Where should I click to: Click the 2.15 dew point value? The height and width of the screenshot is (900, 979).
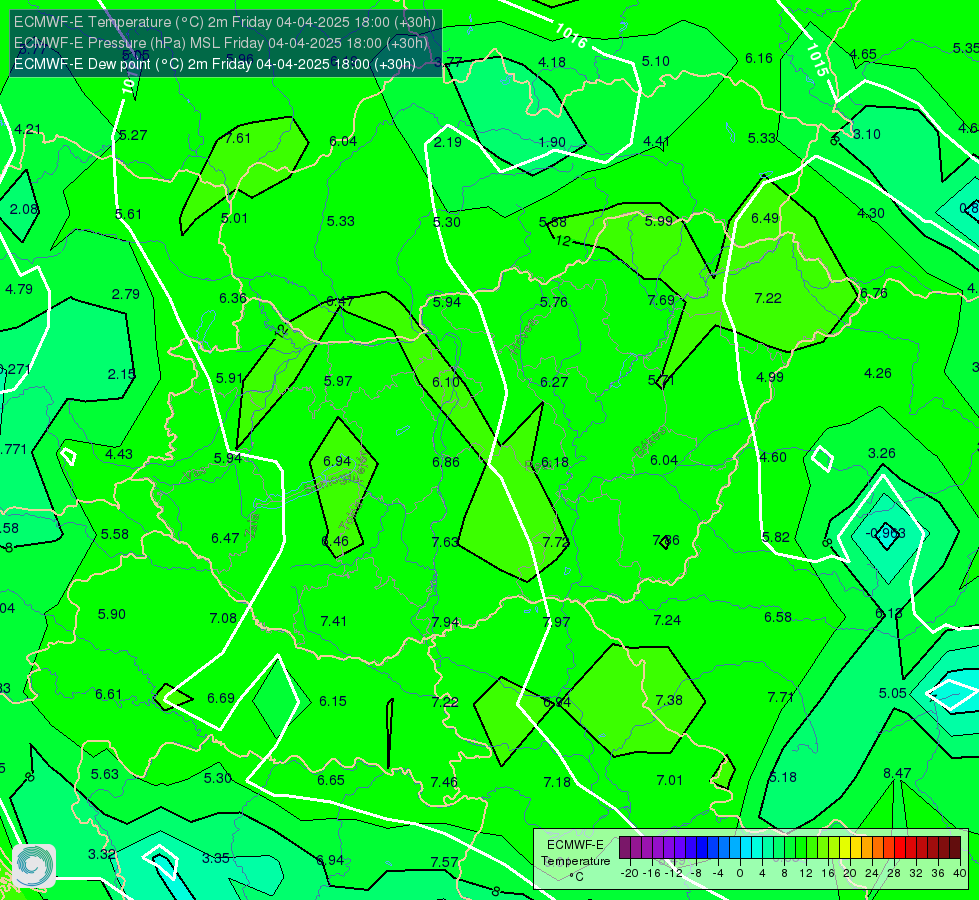tap(121, 373)
